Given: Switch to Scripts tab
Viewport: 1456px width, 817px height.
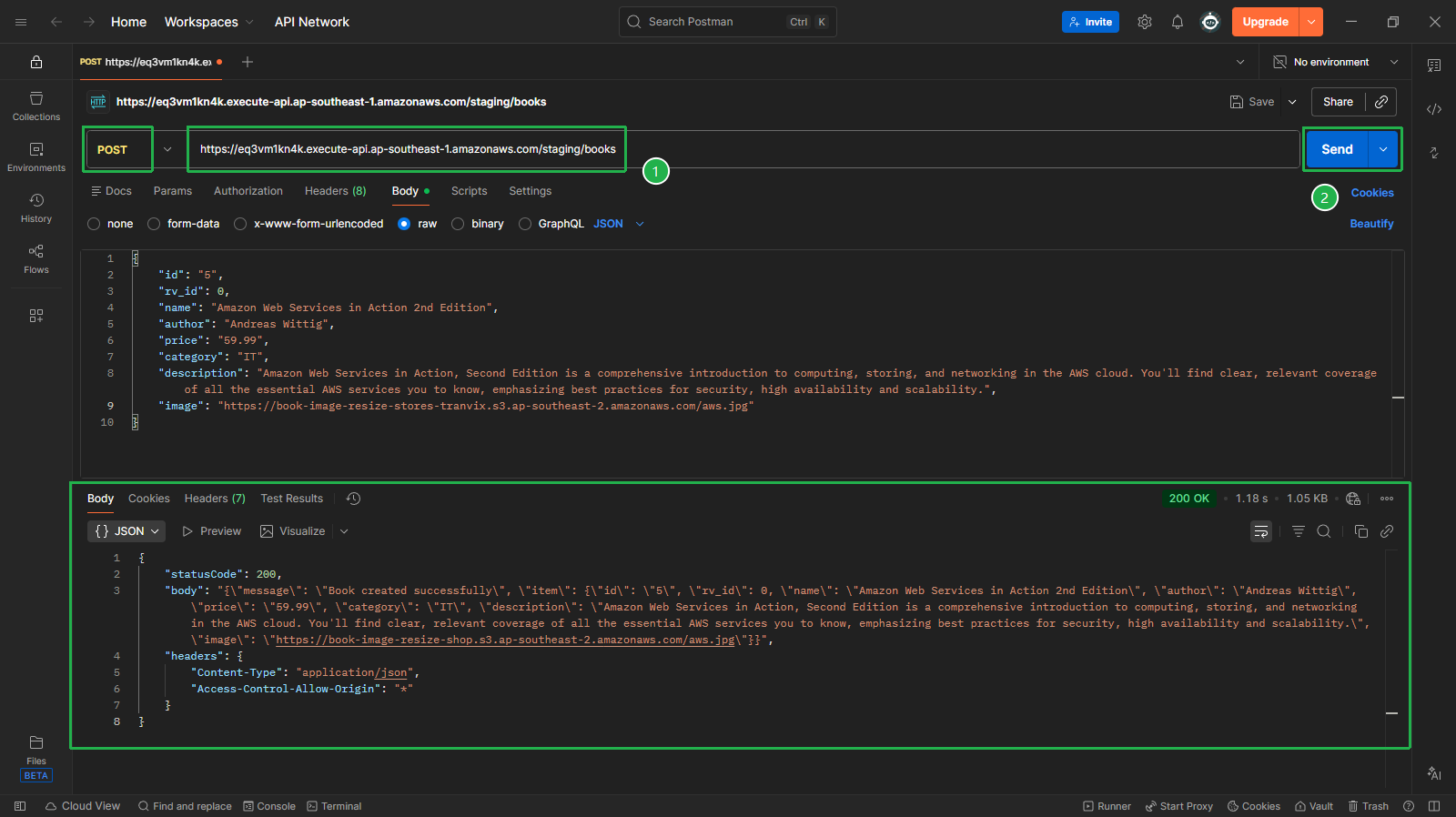Looking at the screenshot, I should [470, 191].
